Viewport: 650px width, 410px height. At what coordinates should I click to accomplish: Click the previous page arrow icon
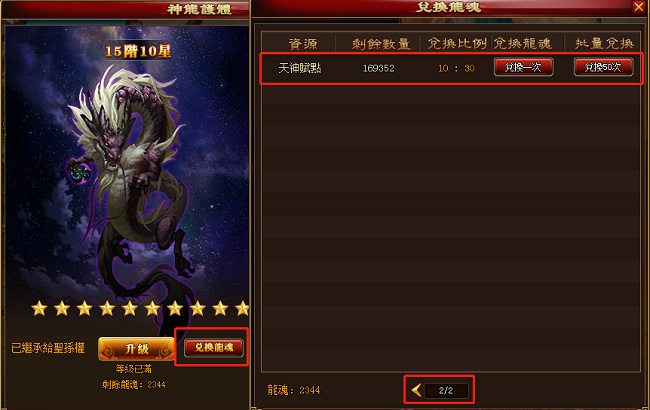(x=417, y=390)
